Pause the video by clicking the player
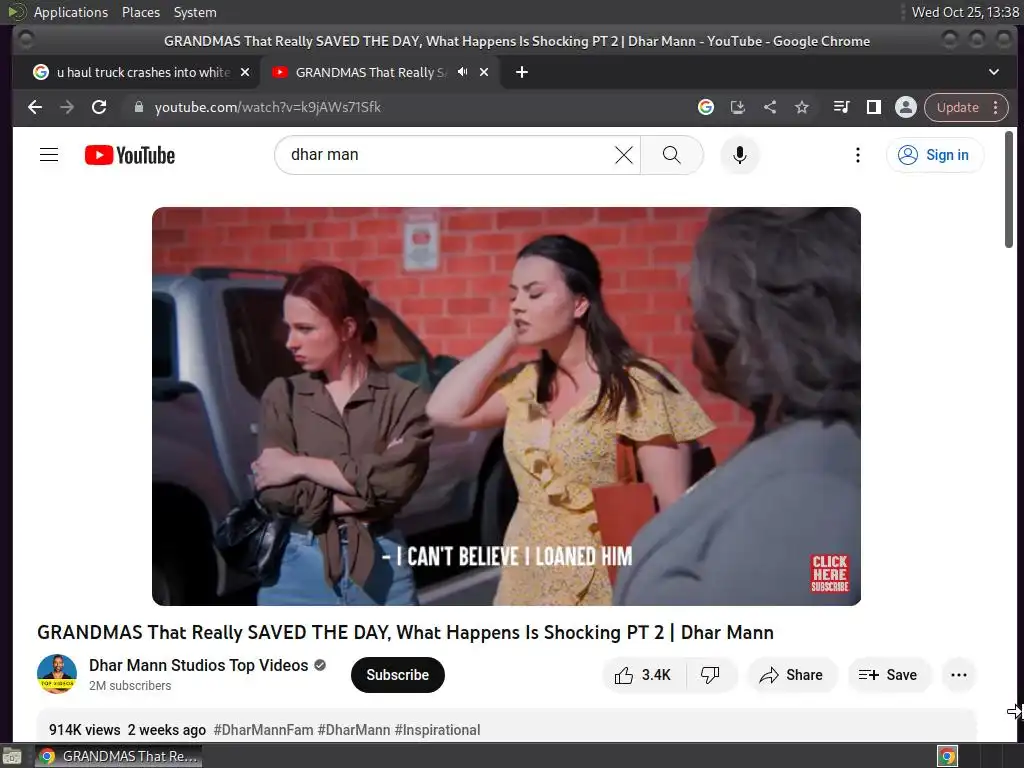The image size is (1024, 768). 506,406
